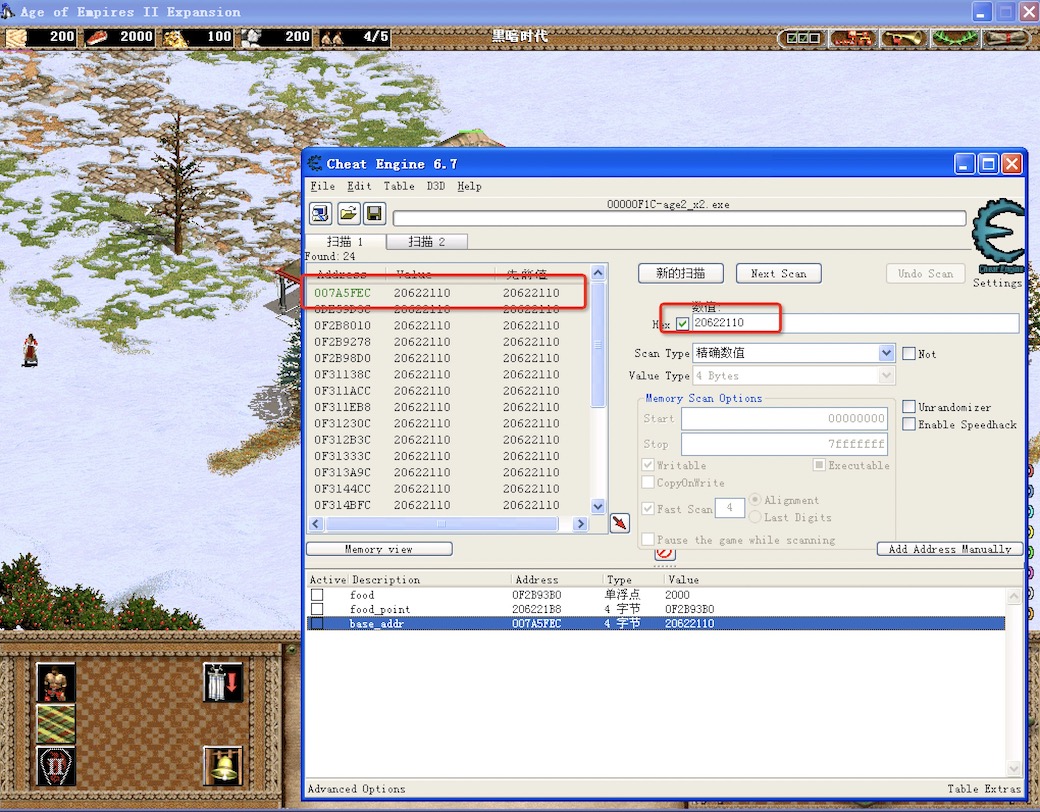Open the game objectives checklist icon
The image size is (1040, 812).
point(802,38)
